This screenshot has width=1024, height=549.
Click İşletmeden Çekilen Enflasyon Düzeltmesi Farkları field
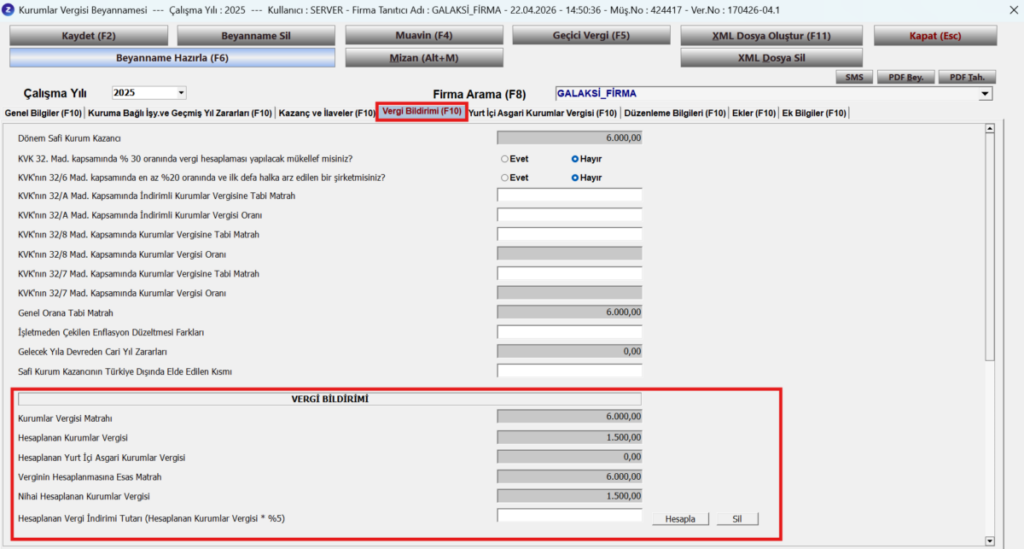click(x=569, y=332)
